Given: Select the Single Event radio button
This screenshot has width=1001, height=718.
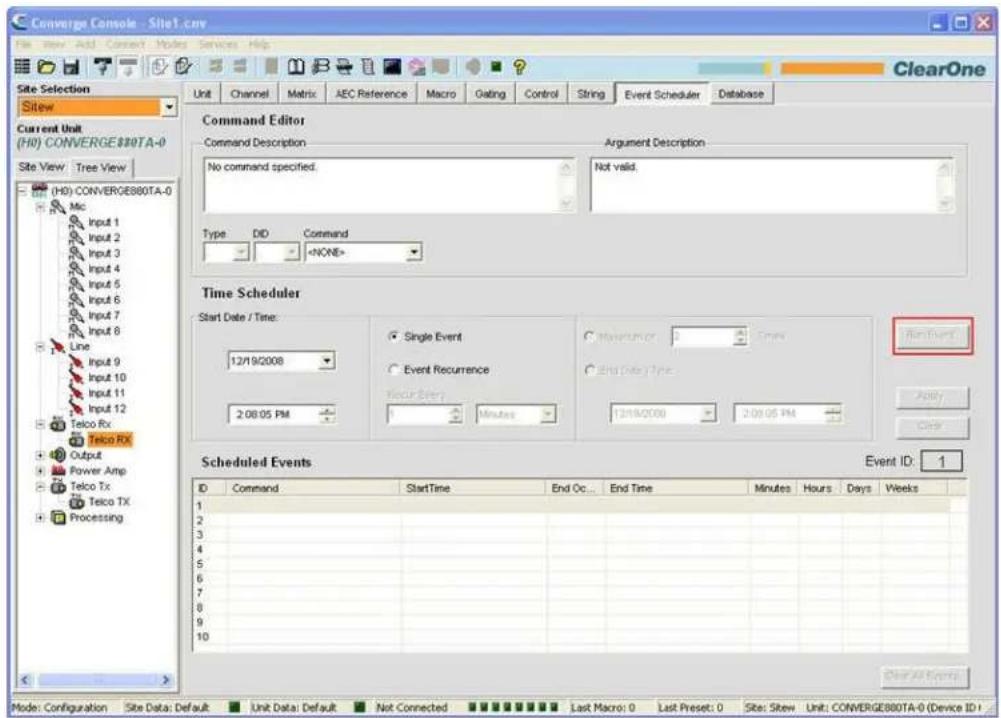Looking at the screenshot, I should point(394,336).
